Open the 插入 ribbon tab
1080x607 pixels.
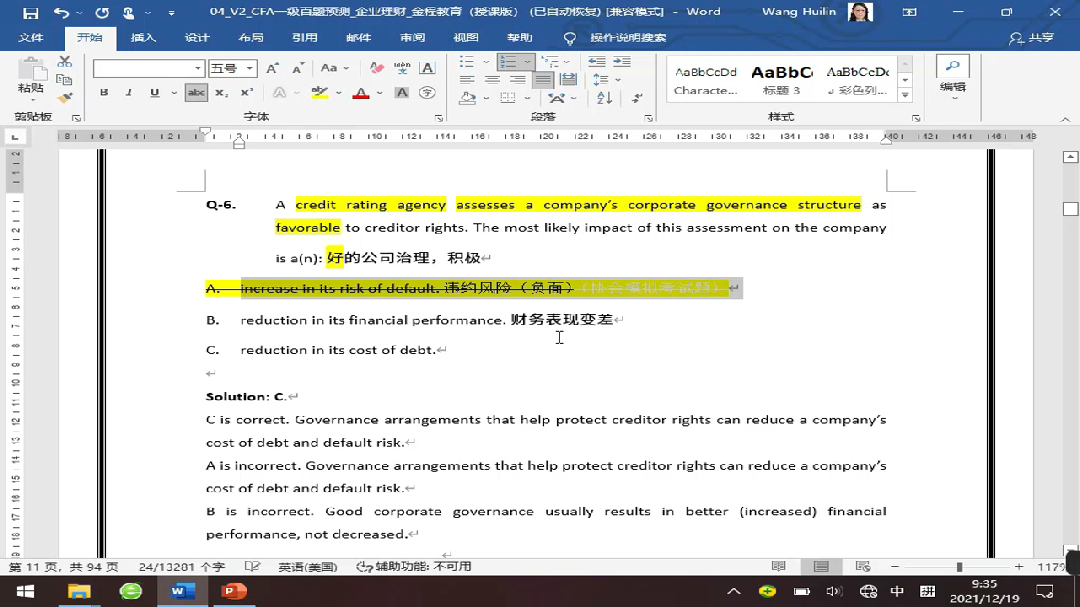point(144,38)
